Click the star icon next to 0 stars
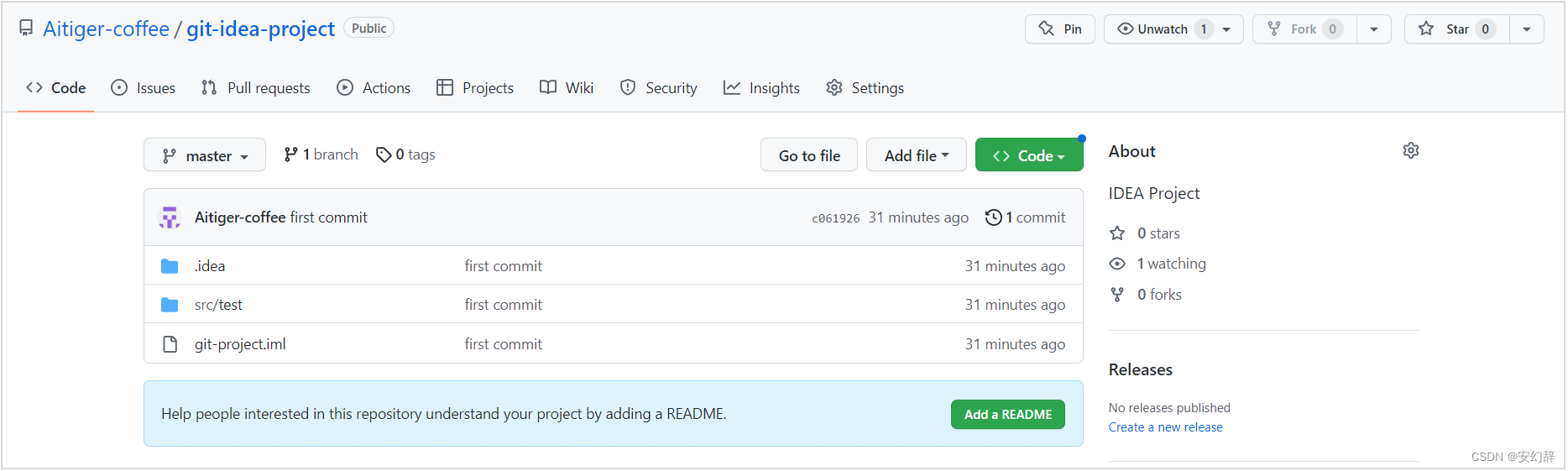The width and height of the screenshot is (1568, 471). 1117,233
